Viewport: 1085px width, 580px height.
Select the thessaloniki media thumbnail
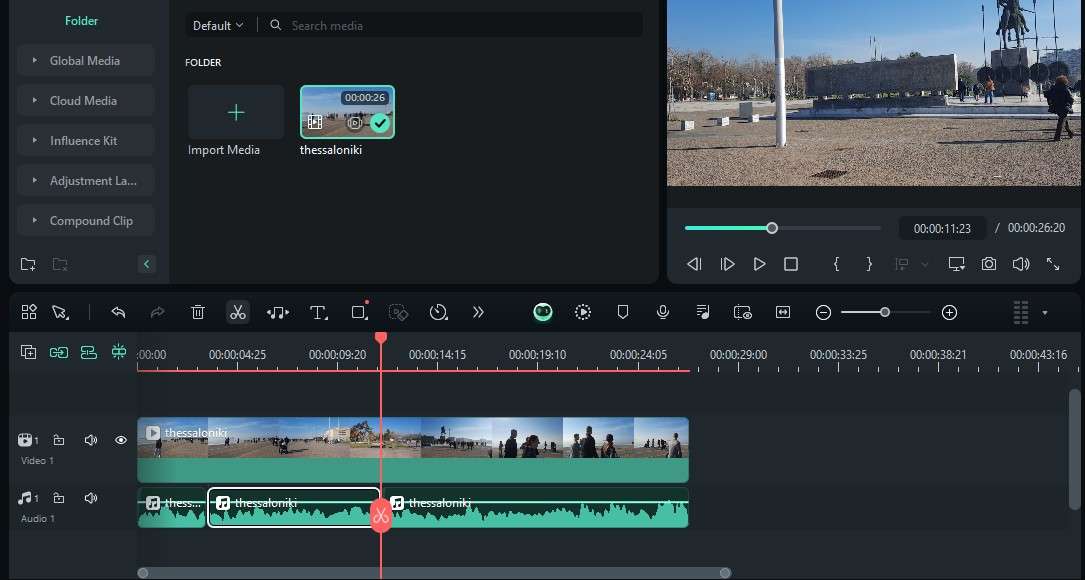click(x=347, y=112)
